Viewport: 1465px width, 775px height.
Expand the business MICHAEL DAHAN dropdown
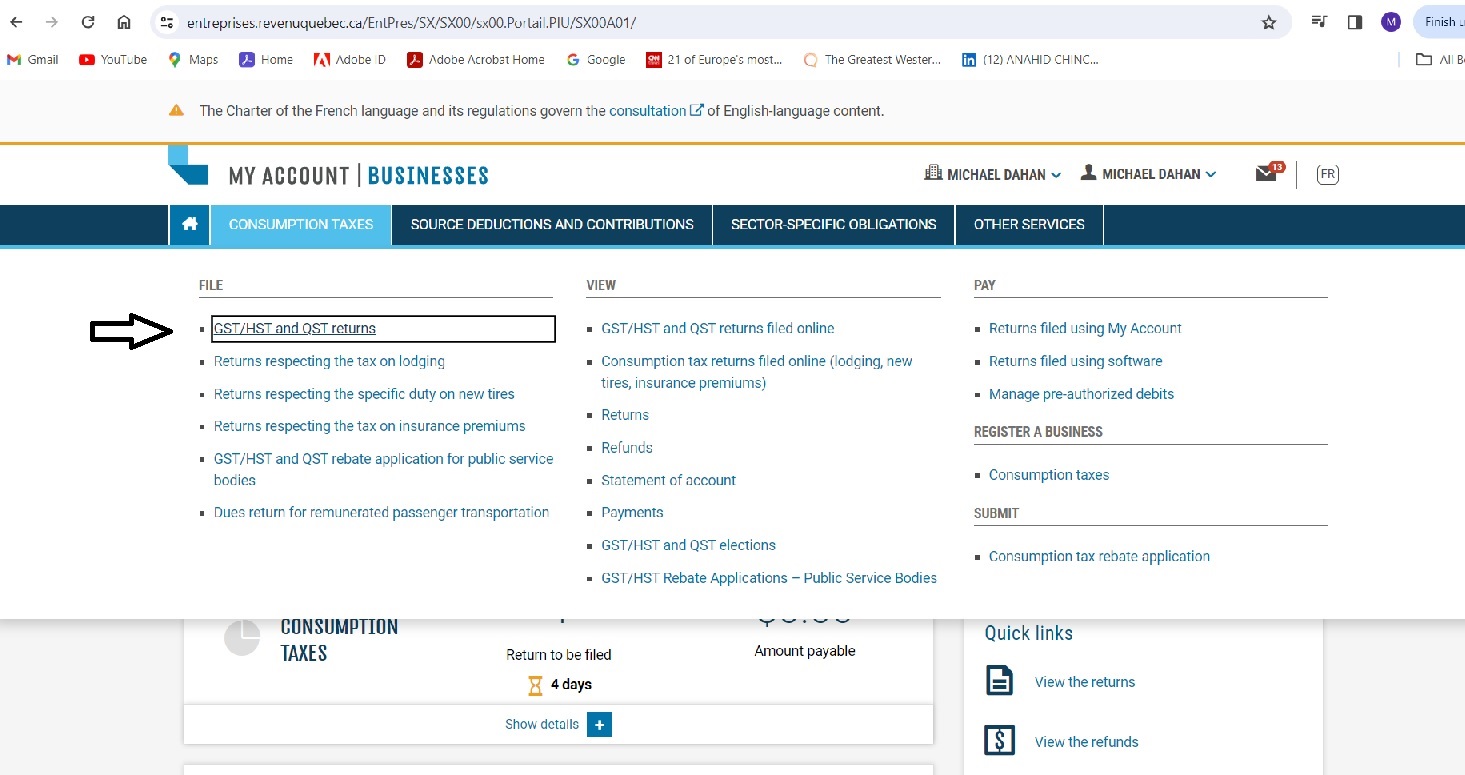coord(993,174)
